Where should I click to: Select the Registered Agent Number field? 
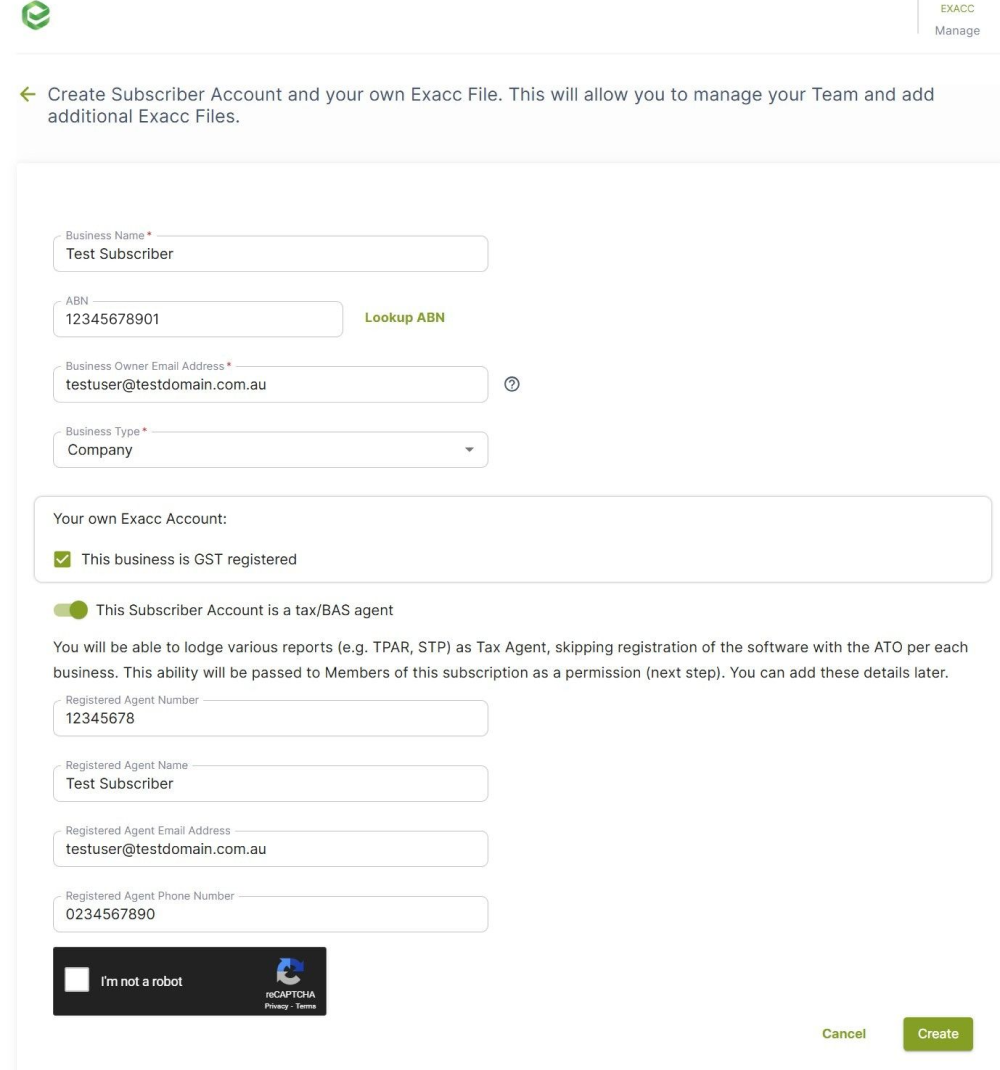[x=270, y=719]
